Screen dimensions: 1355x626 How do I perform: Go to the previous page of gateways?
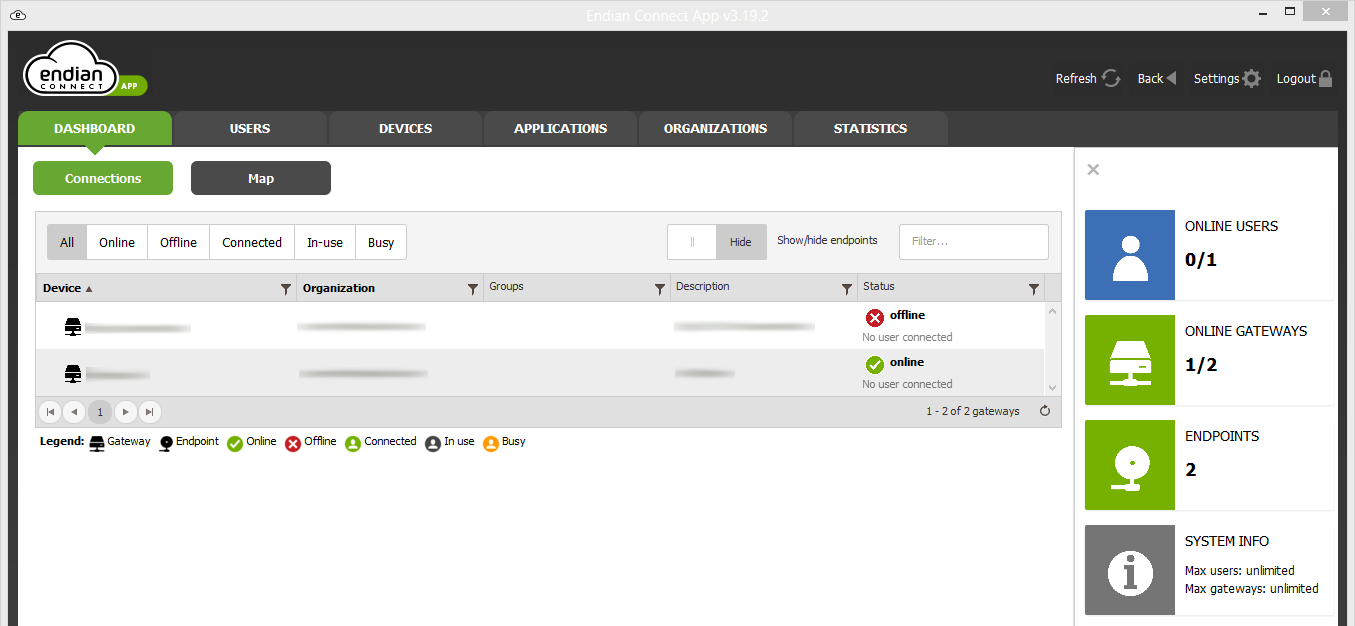coord(74,411)
